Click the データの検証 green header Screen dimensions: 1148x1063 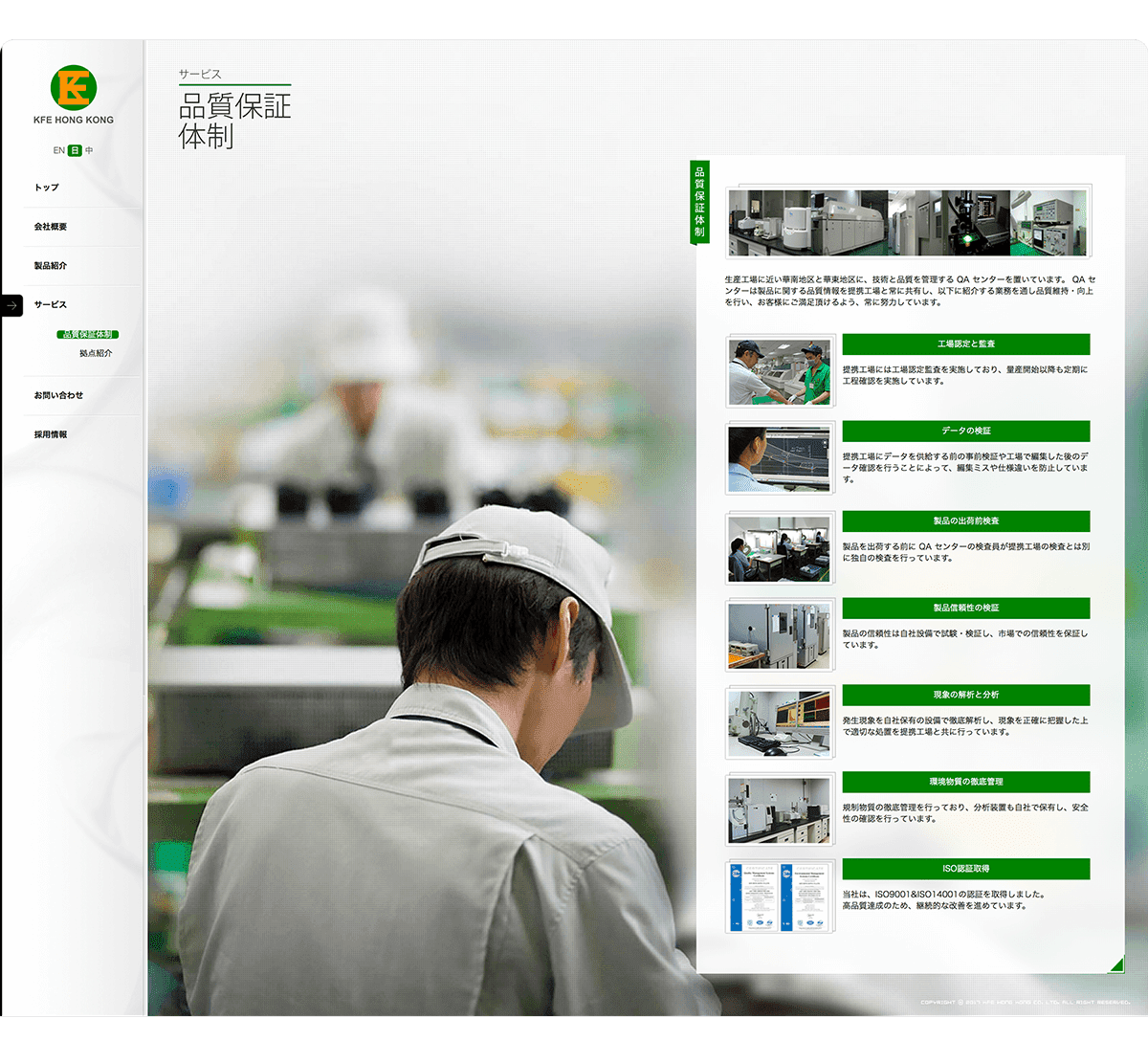click(x=965, y=431)
